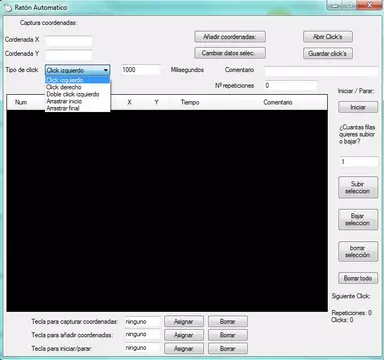Click the Ratón Automatico title bar icon
This screenshot has width=384, height=360.
(x=8, y=7)
